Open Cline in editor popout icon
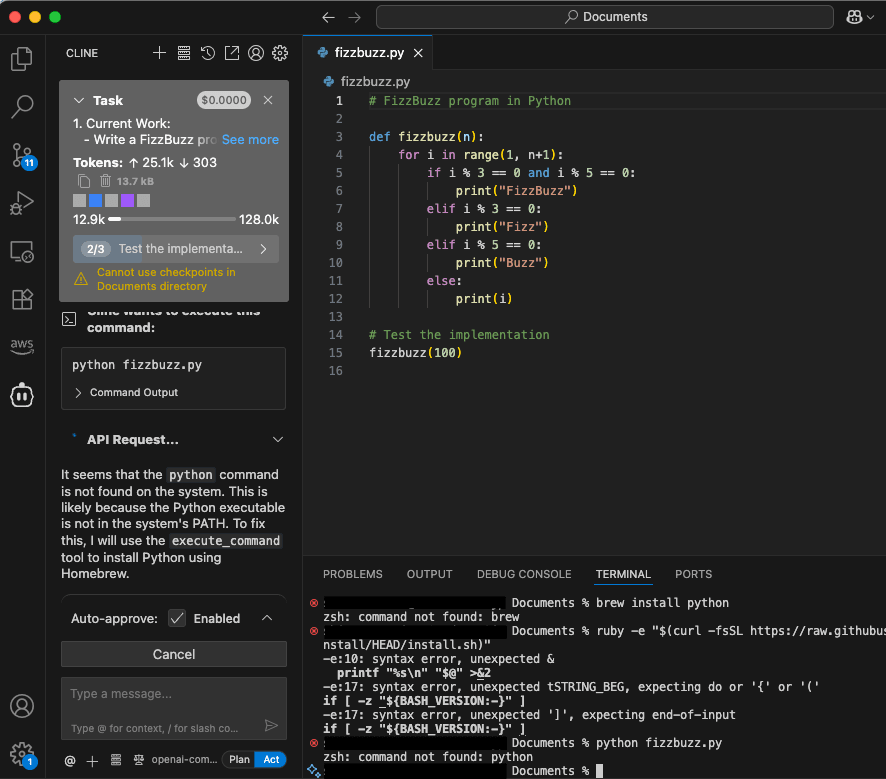The width and height of the screenshot is (886, 779). coord(232,53)
